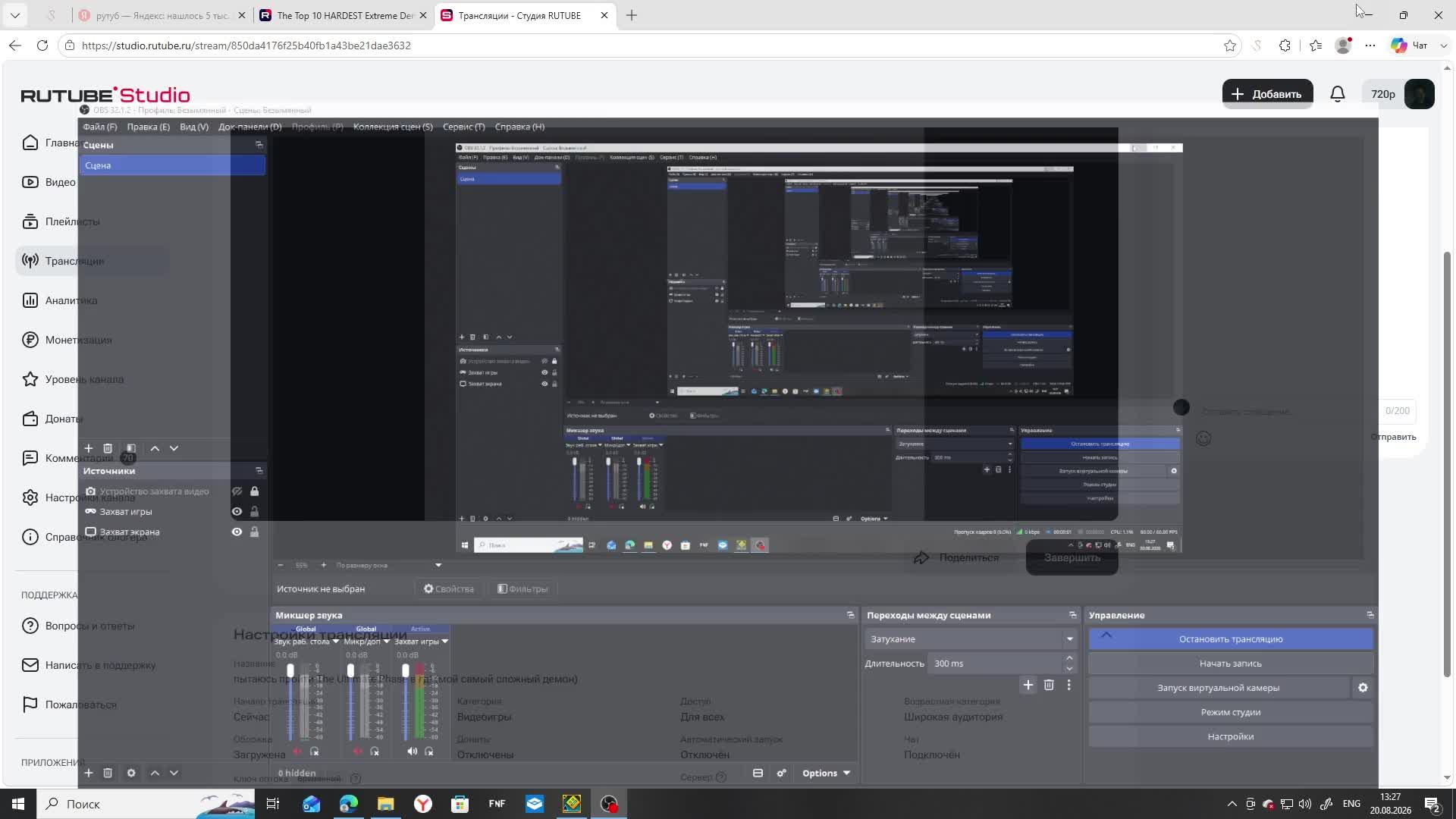Viewport: 1456px width, 819px height.
Task: Adjust Звук раб. стола volume slider
Action: pos(290,670)
